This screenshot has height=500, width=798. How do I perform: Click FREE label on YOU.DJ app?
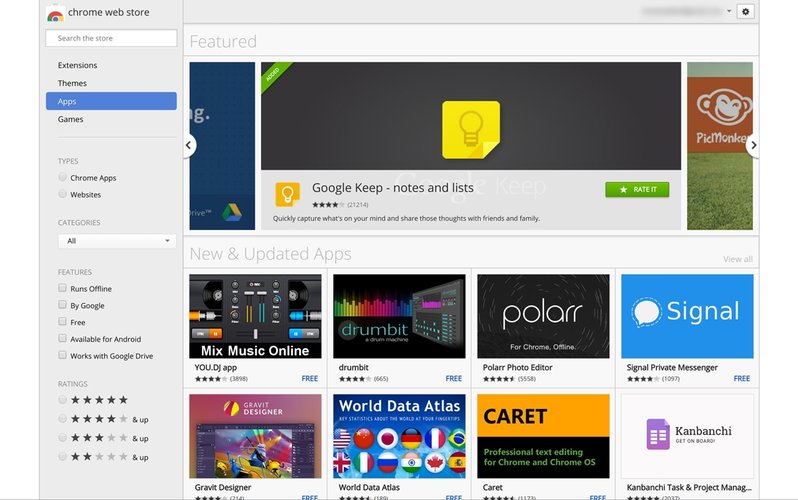click(309, 378)
